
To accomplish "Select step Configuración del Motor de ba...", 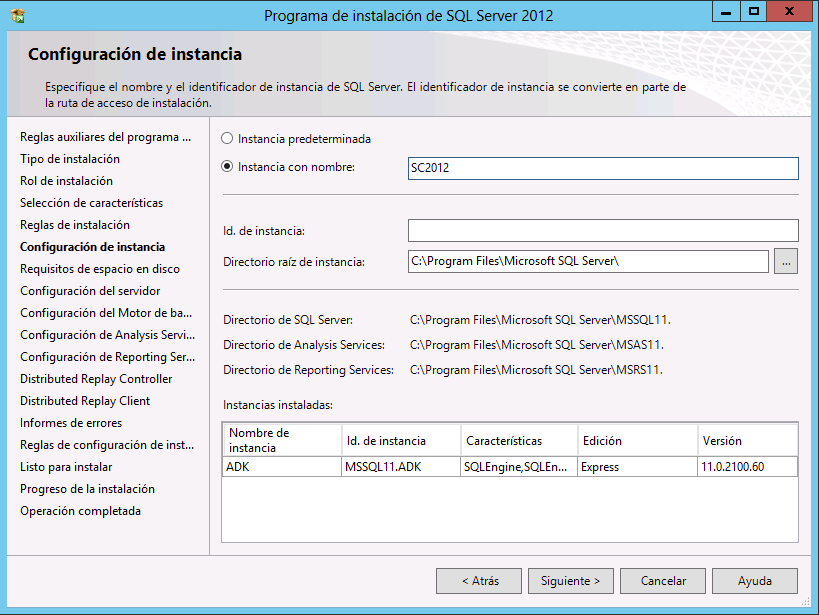I will pos(106,312).
